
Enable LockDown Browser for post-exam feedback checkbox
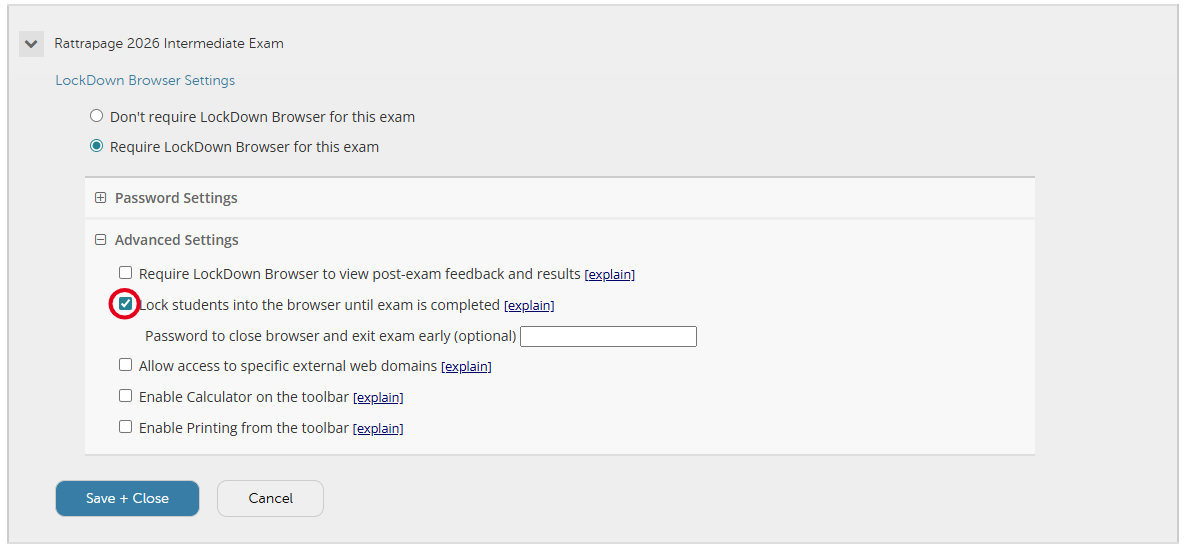(x=126, y=273)
